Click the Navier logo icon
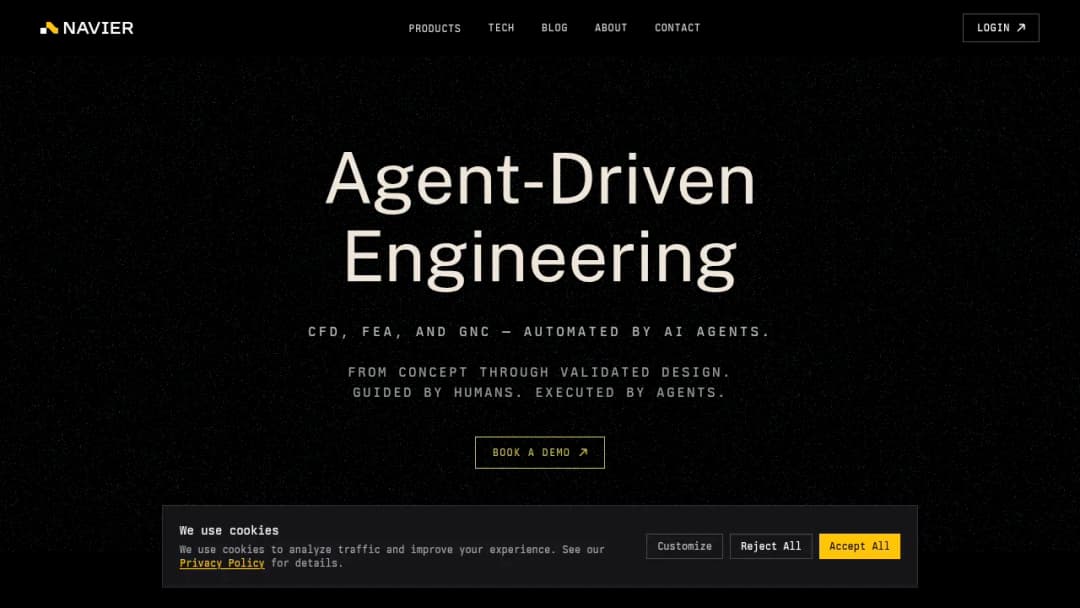This screenshot has height=608, width=1080. [49, 28]
